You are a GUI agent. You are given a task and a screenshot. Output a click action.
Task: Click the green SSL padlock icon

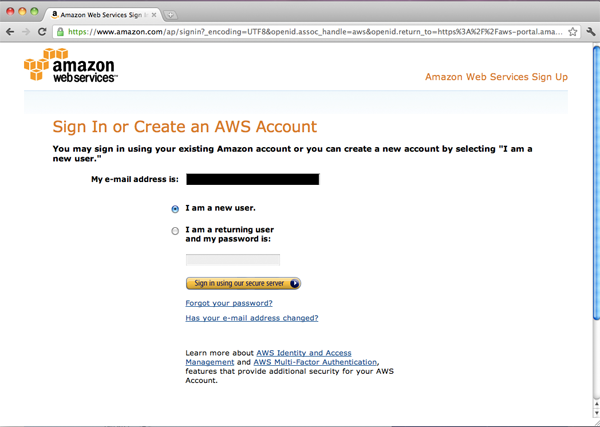(x=61, y=32)
